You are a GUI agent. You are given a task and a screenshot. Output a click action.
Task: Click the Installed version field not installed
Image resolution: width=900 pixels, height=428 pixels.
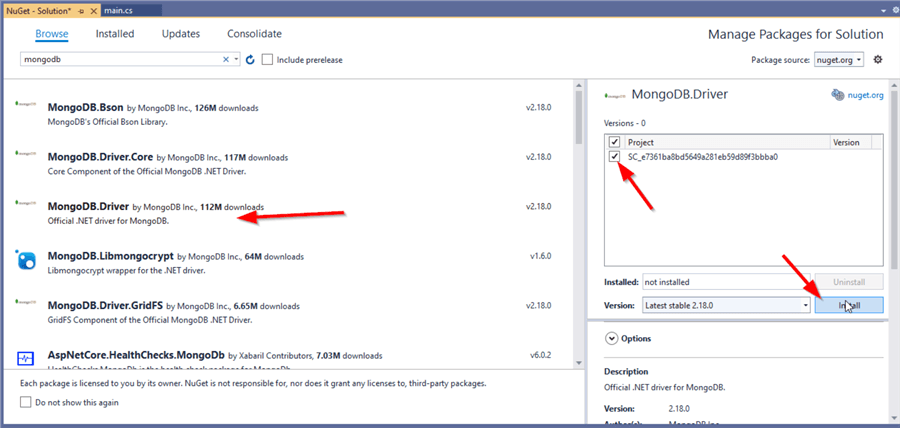tap(727, 282)
